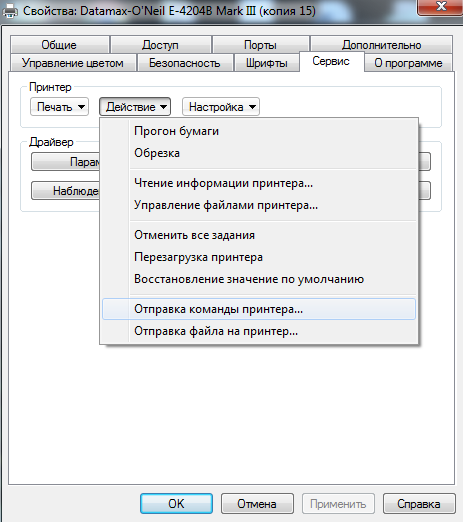The image size is (463, 522).
Task: Select the Сервис tab
Action: pyautogui.click(x=331, y=61)
